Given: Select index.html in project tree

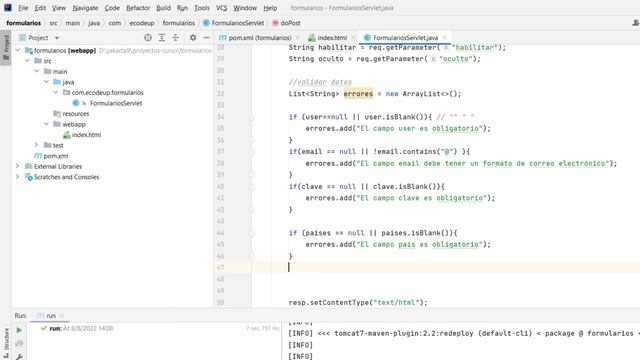Looking at the screenshot, I should tap(86, 135).
